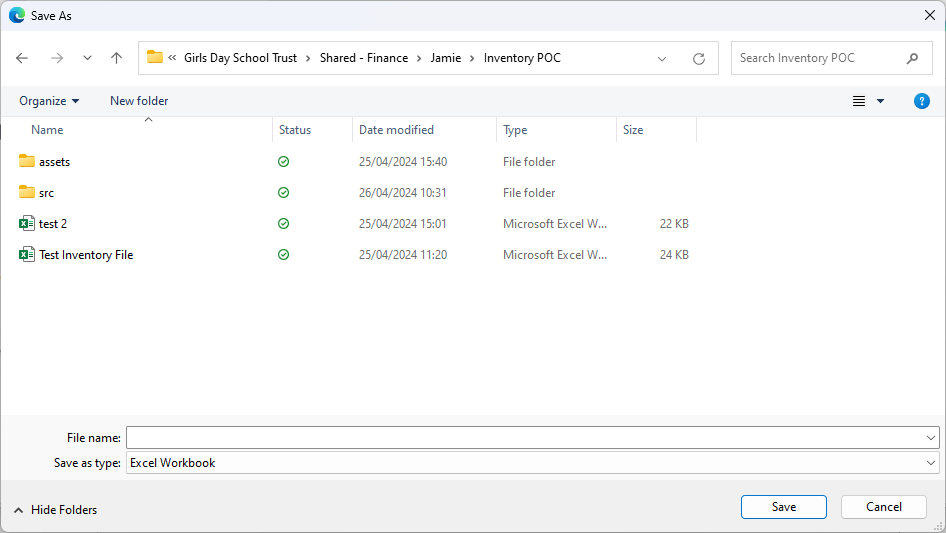Open the Help question mark icon
The height and width of the screenshot is (533, 946).
pyautogui.click(x=922, y=101)
